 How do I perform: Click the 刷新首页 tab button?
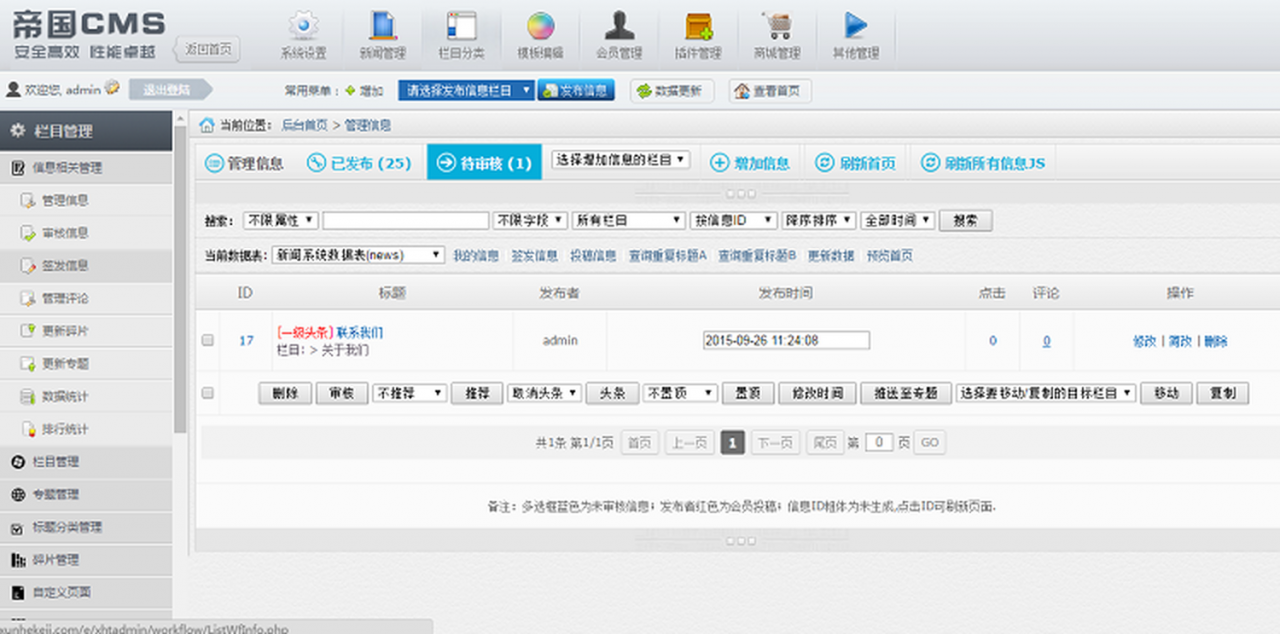(855, 163)
